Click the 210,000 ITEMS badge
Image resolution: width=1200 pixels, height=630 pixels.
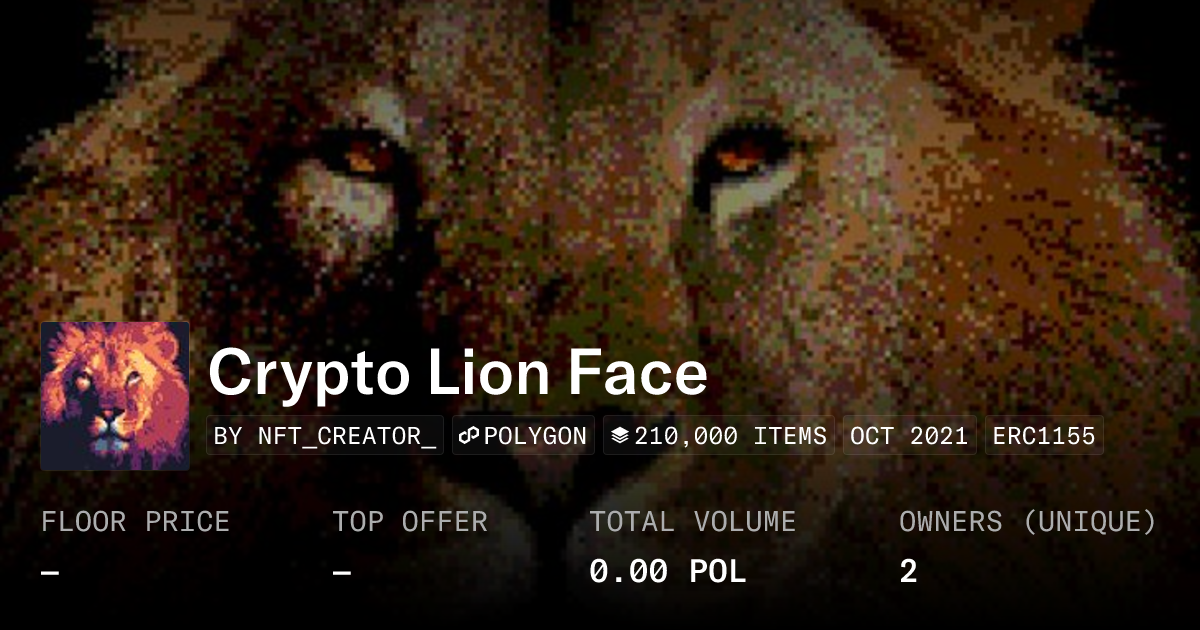pos(719,436)
